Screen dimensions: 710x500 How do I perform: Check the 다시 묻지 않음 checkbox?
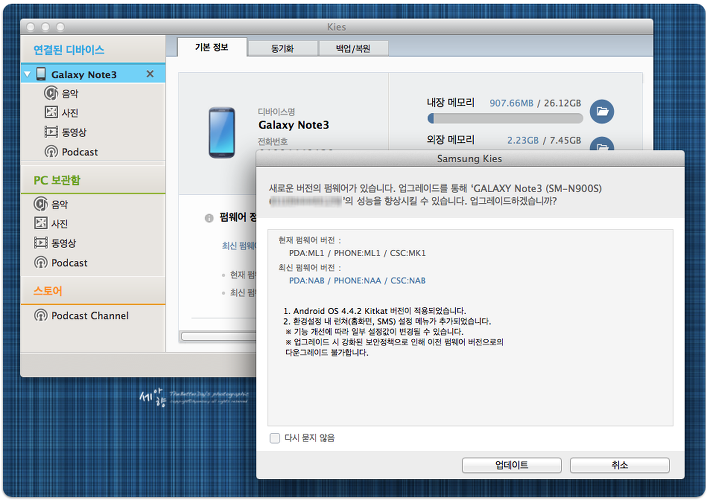pos(275,438)
